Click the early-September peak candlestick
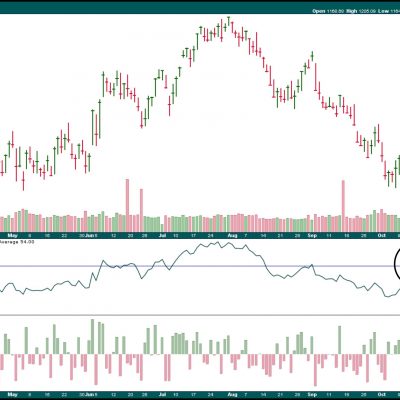400x400 pixels. (x=312, y=56)
